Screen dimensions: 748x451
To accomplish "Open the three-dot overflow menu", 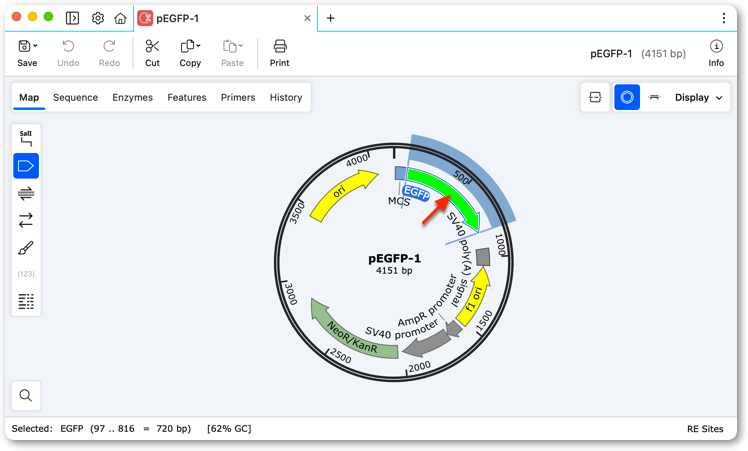I will (724, 18).
